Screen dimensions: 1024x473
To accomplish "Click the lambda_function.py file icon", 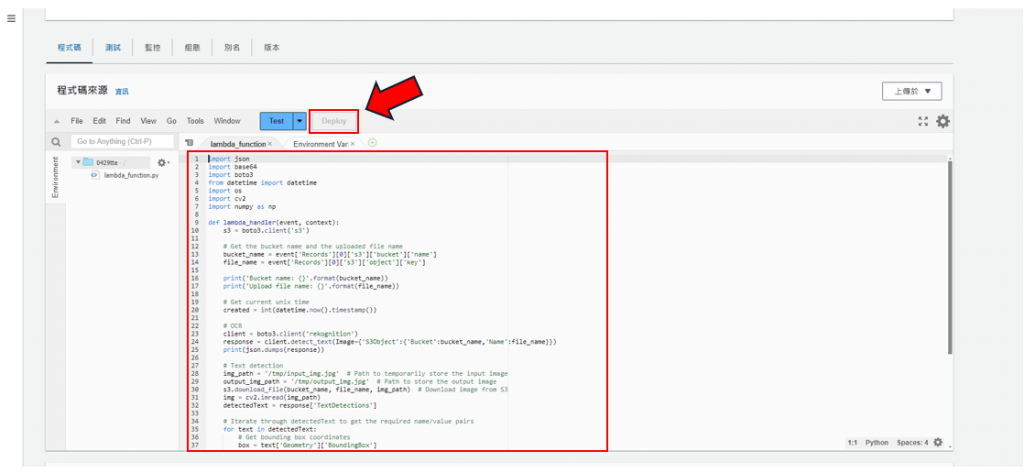I will click(x=95, y=176).
